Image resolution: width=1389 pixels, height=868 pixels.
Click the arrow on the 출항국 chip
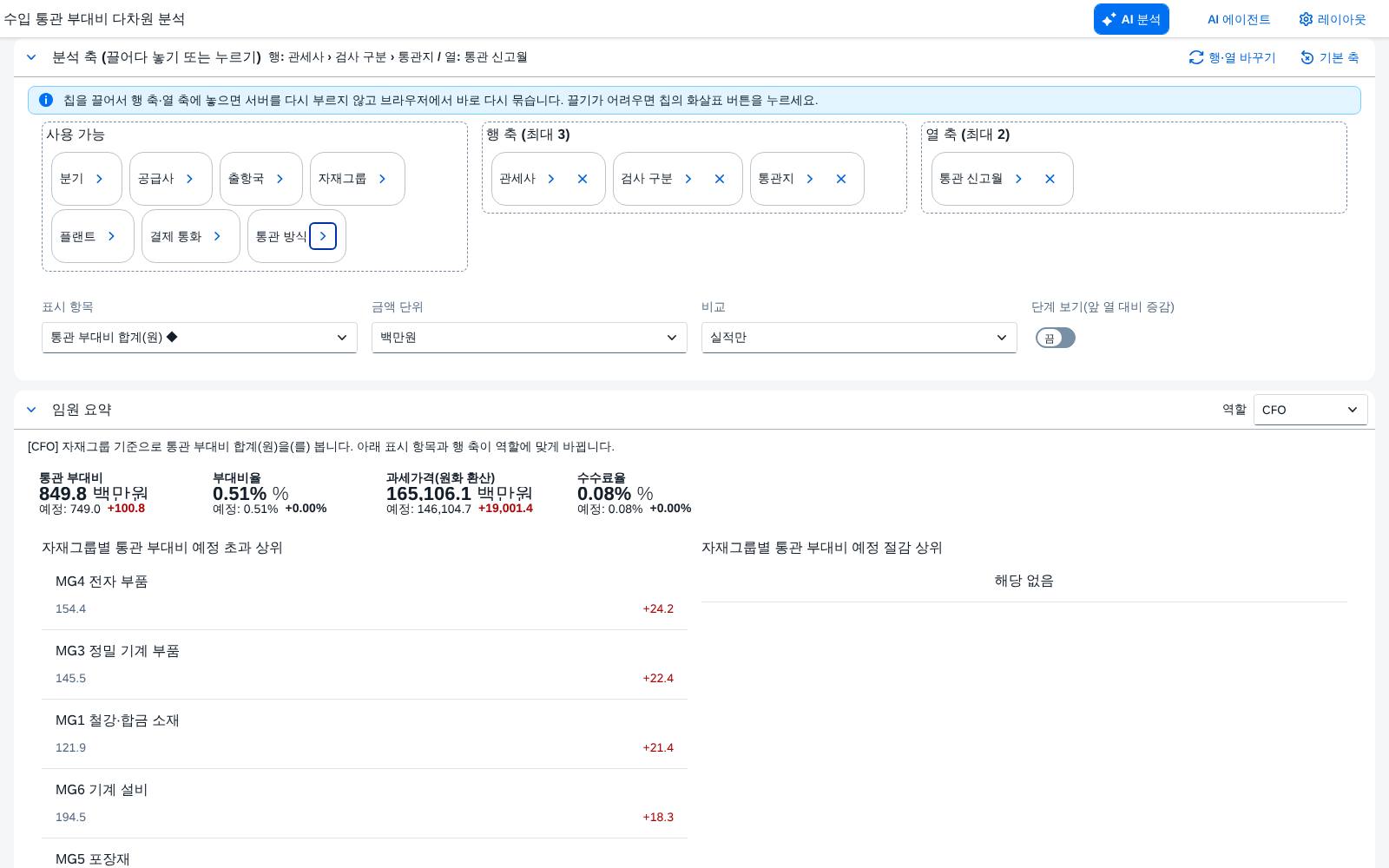click(280, 179)
